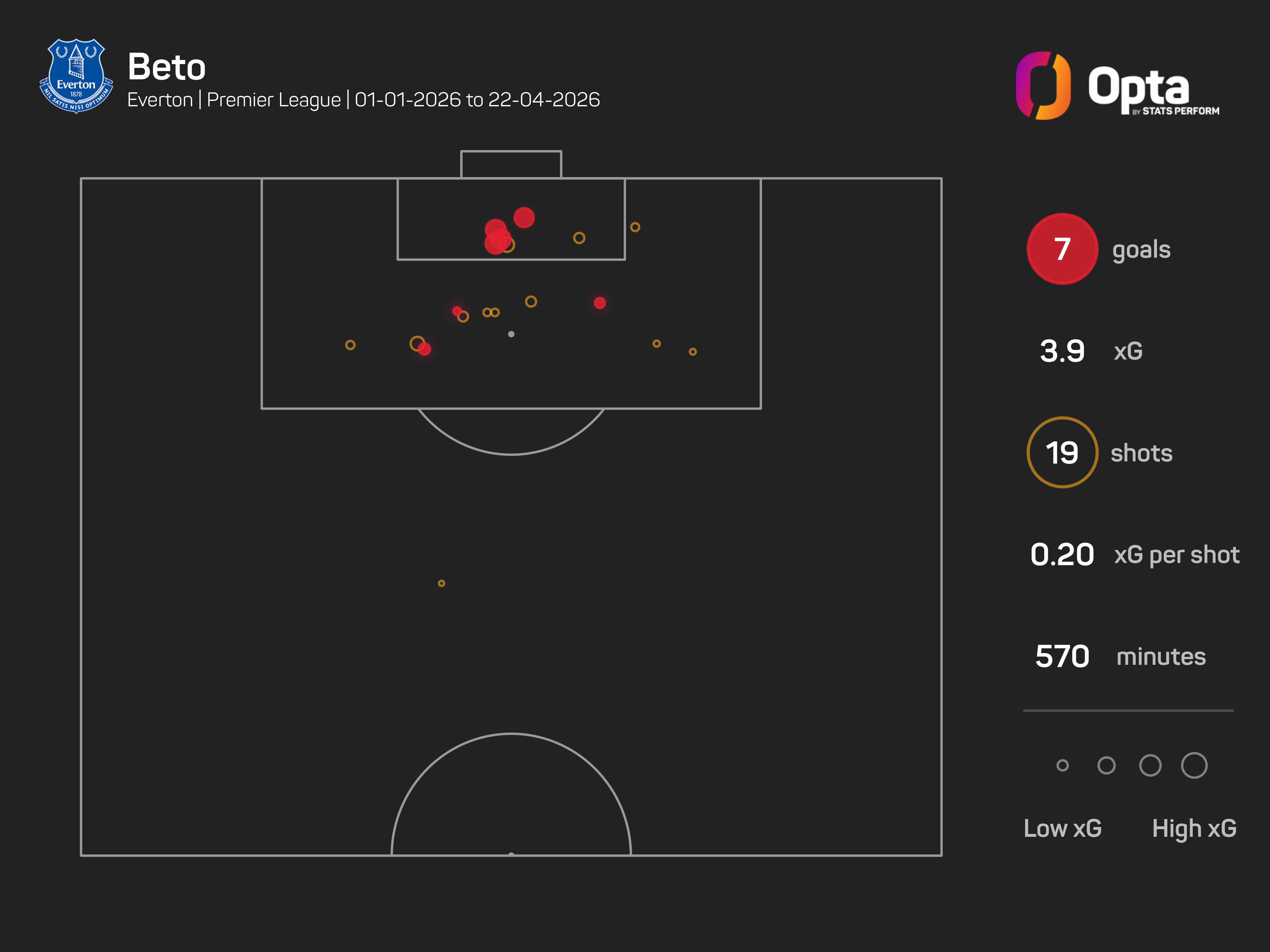
Task: Click the Opta logo symbol
Action: 1043,85
